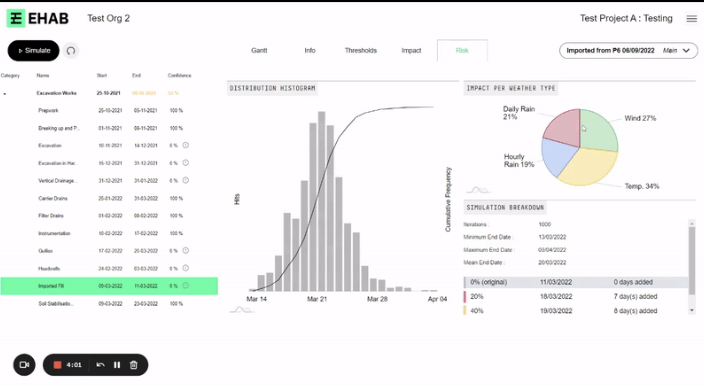Select the 40% breakdown row
704x386 pixels.
click(x=576, y=311)
